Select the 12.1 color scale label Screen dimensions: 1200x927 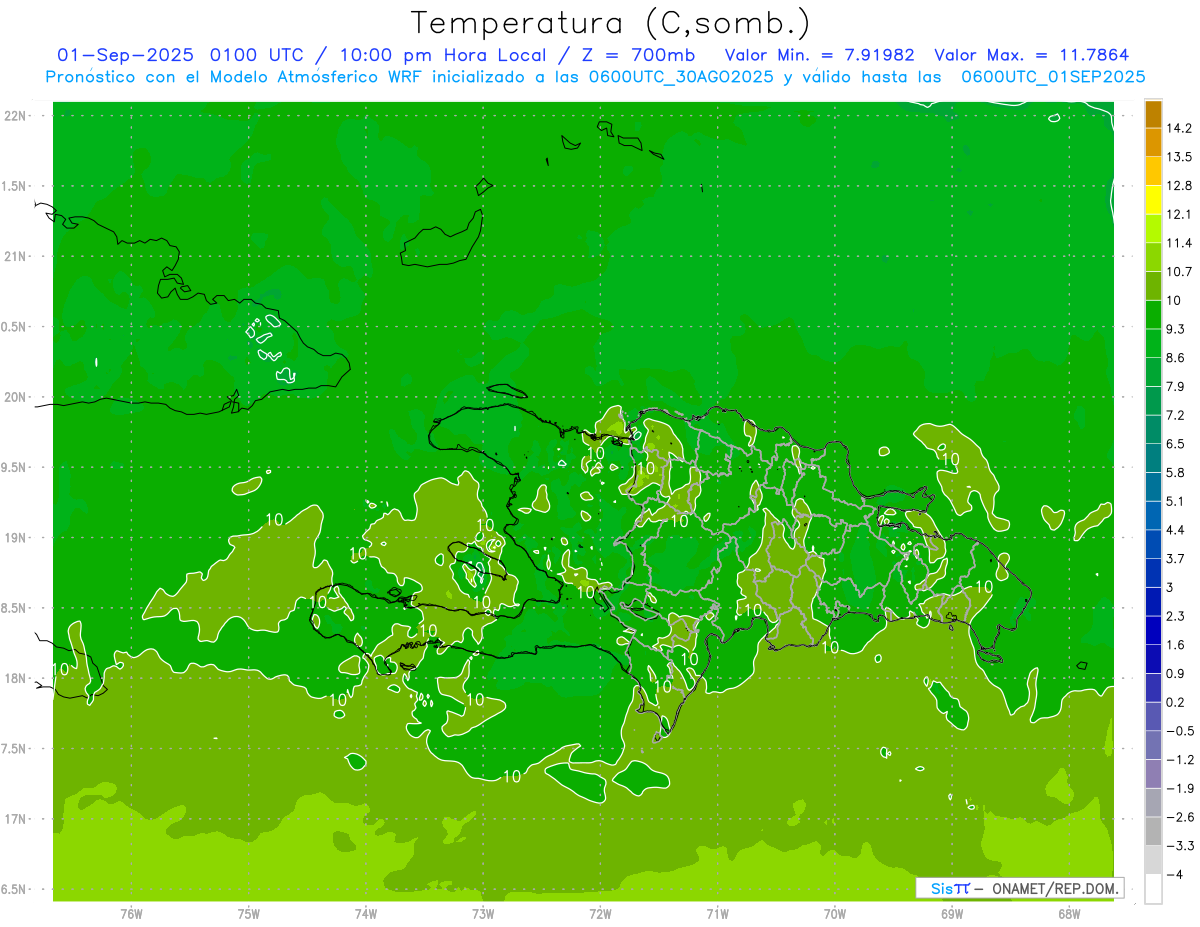click(x=1179, y=214)
